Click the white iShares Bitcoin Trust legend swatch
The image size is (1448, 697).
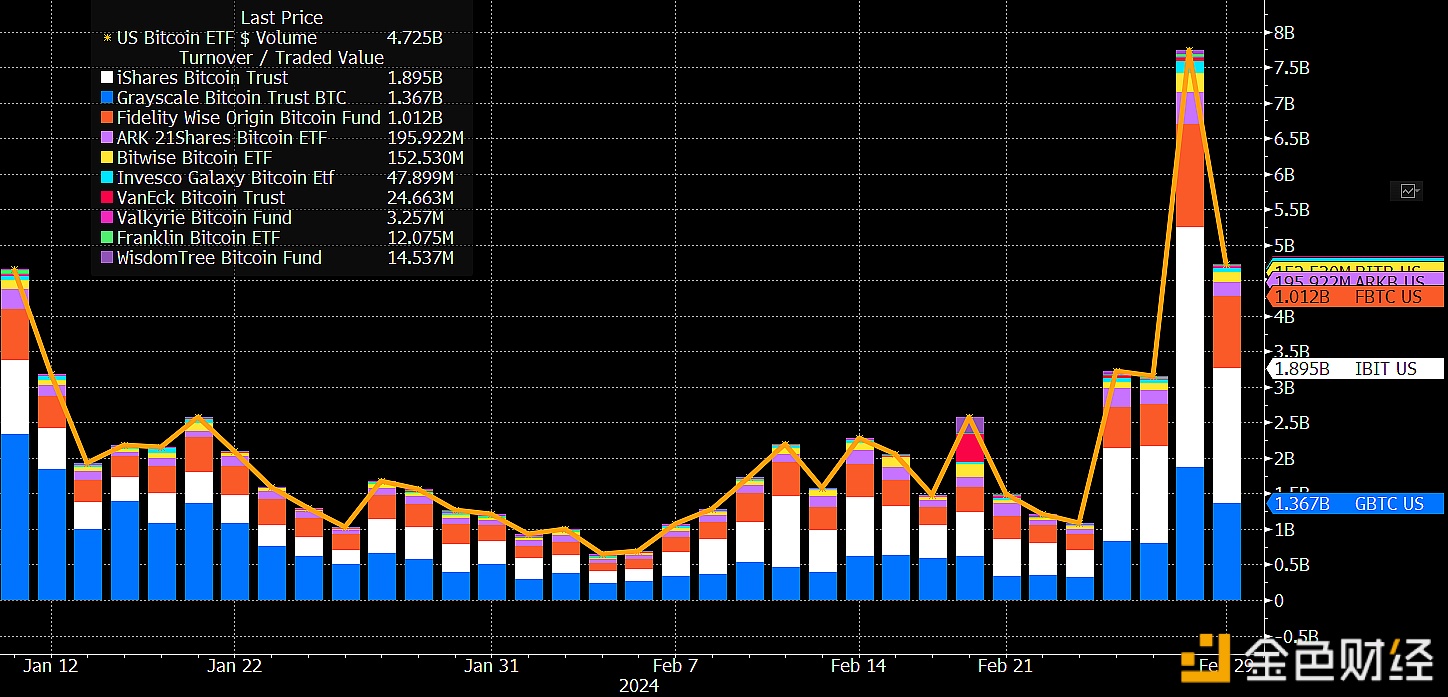click(107, 78)
